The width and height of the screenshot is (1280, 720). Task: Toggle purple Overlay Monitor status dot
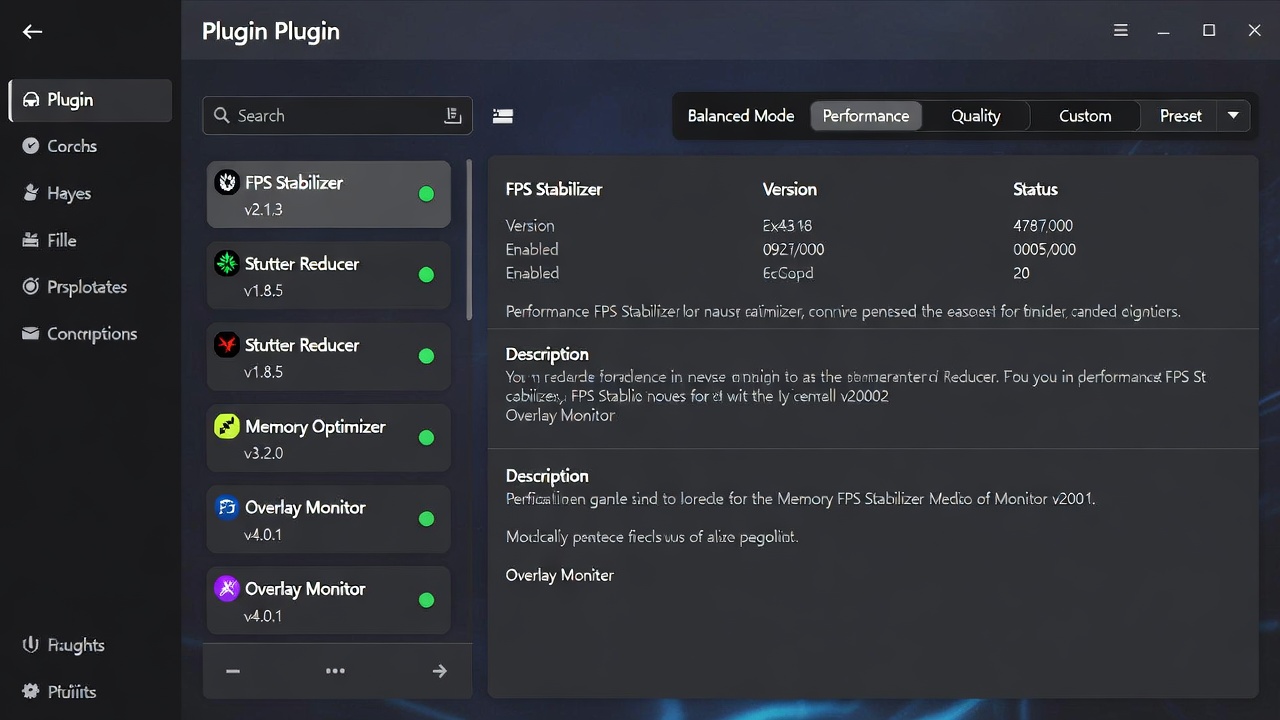point(426,600)
